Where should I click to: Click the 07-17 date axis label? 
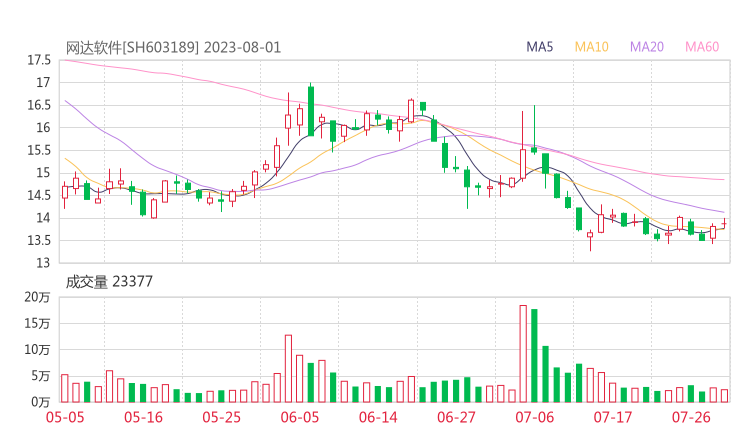tap(613, 417)
